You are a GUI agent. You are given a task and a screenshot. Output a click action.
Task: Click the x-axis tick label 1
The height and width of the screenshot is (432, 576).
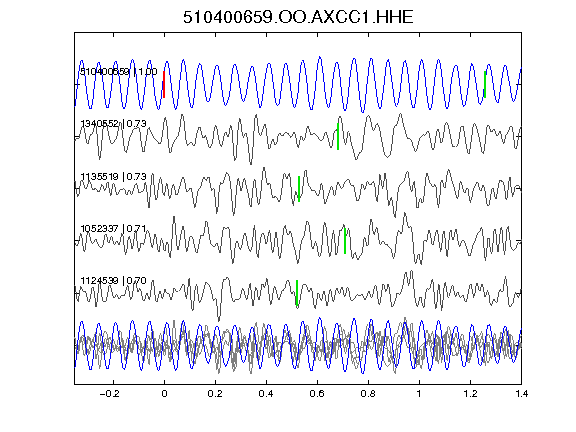419,394
